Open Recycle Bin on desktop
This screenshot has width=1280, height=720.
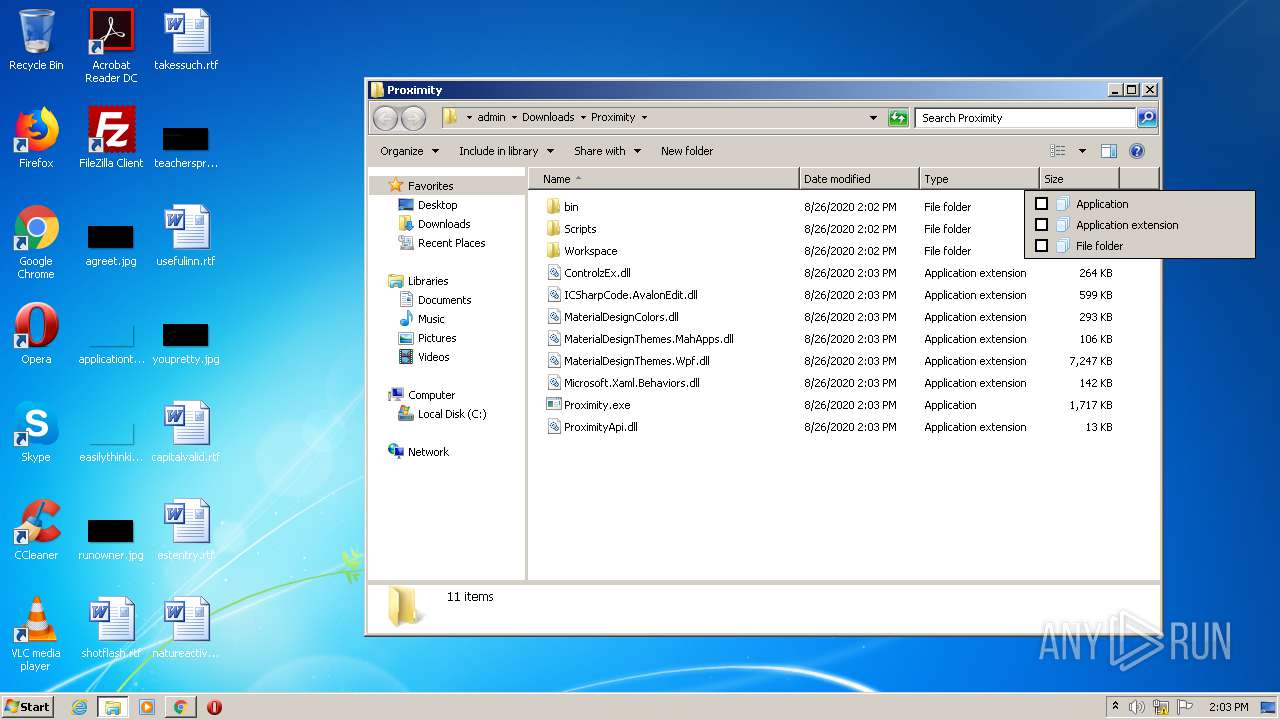coord(36,40)
